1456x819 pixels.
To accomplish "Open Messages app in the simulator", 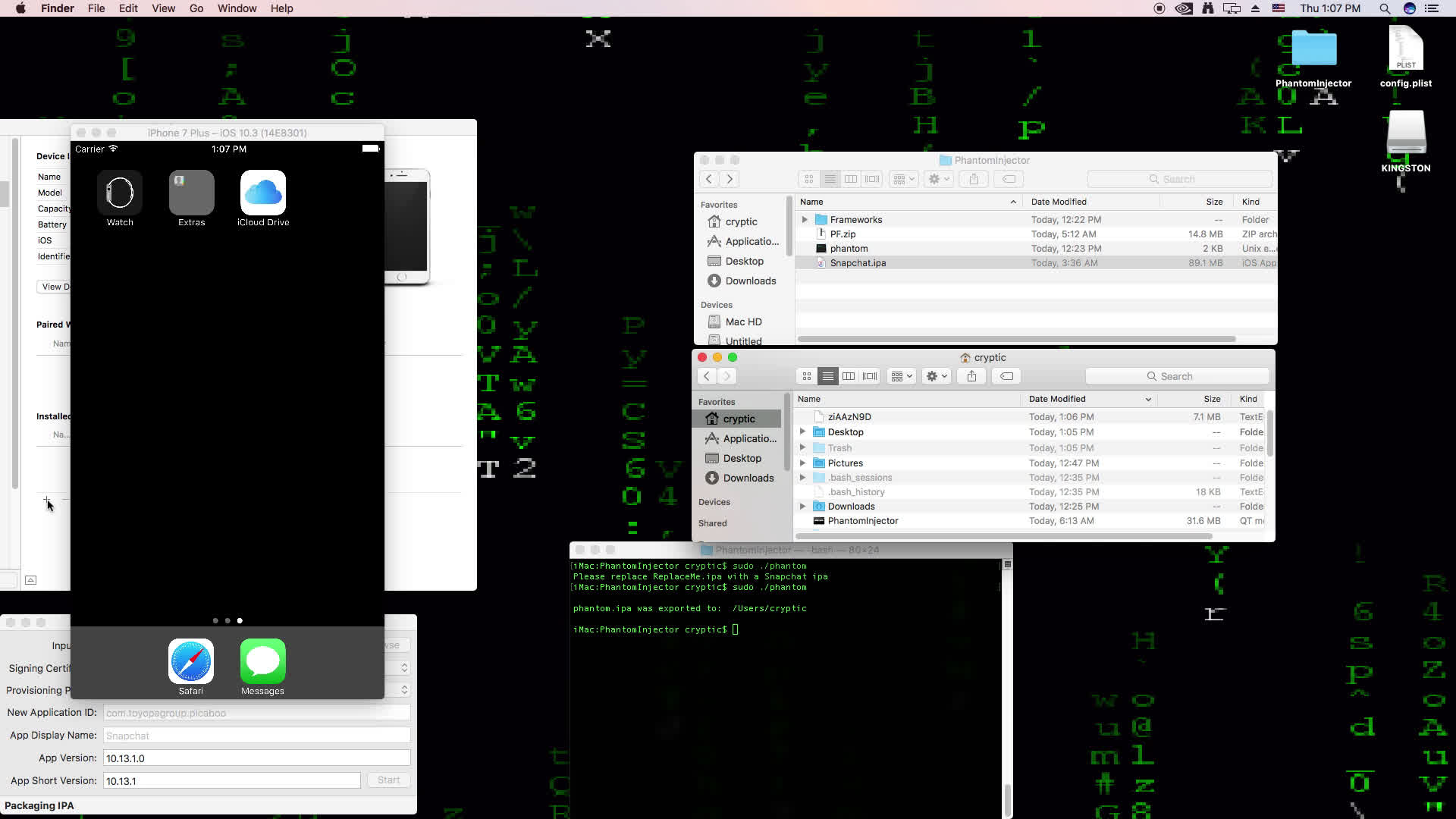I will (262, 661).
